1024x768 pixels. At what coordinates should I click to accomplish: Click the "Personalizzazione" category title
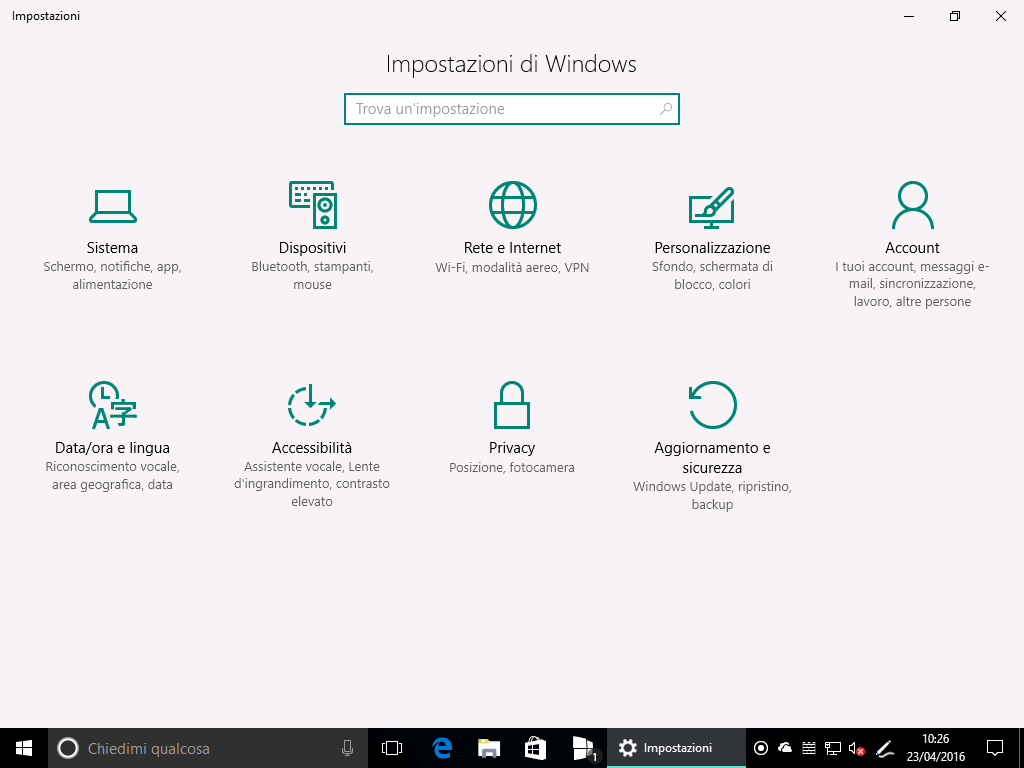click(712, 248)
